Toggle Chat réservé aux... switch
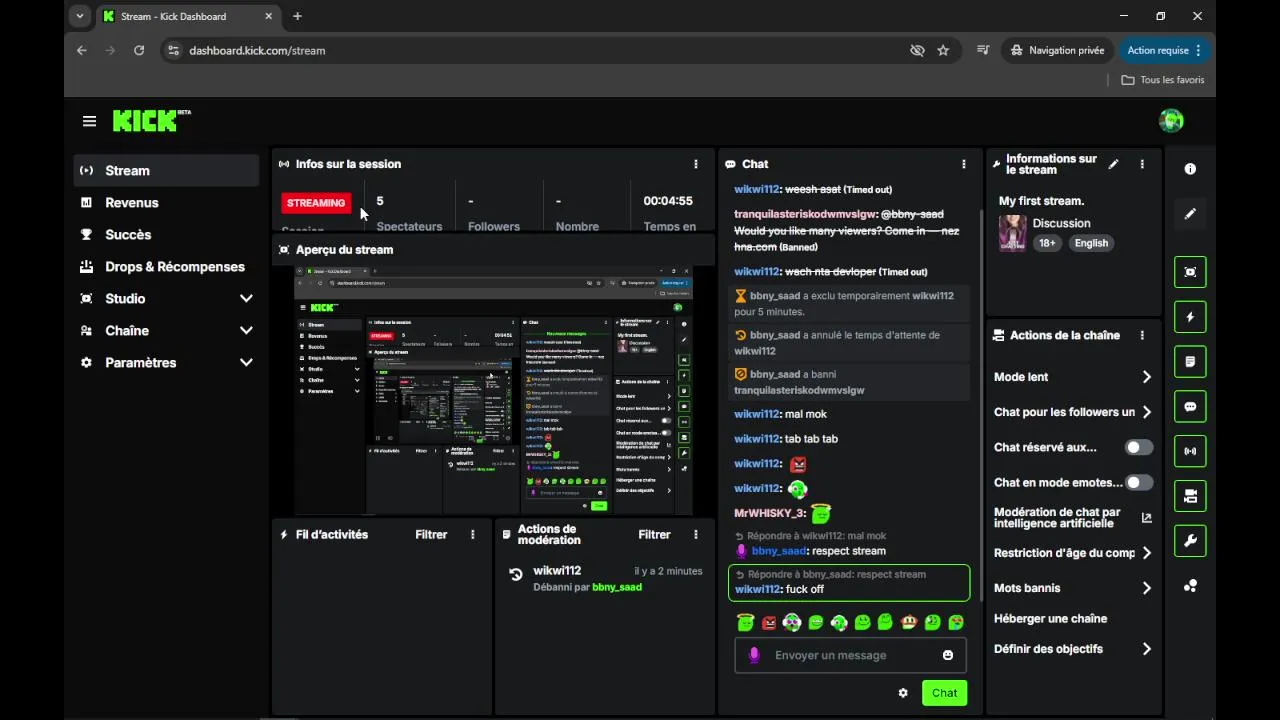The image size is (1280, 720). point(1139,447)
